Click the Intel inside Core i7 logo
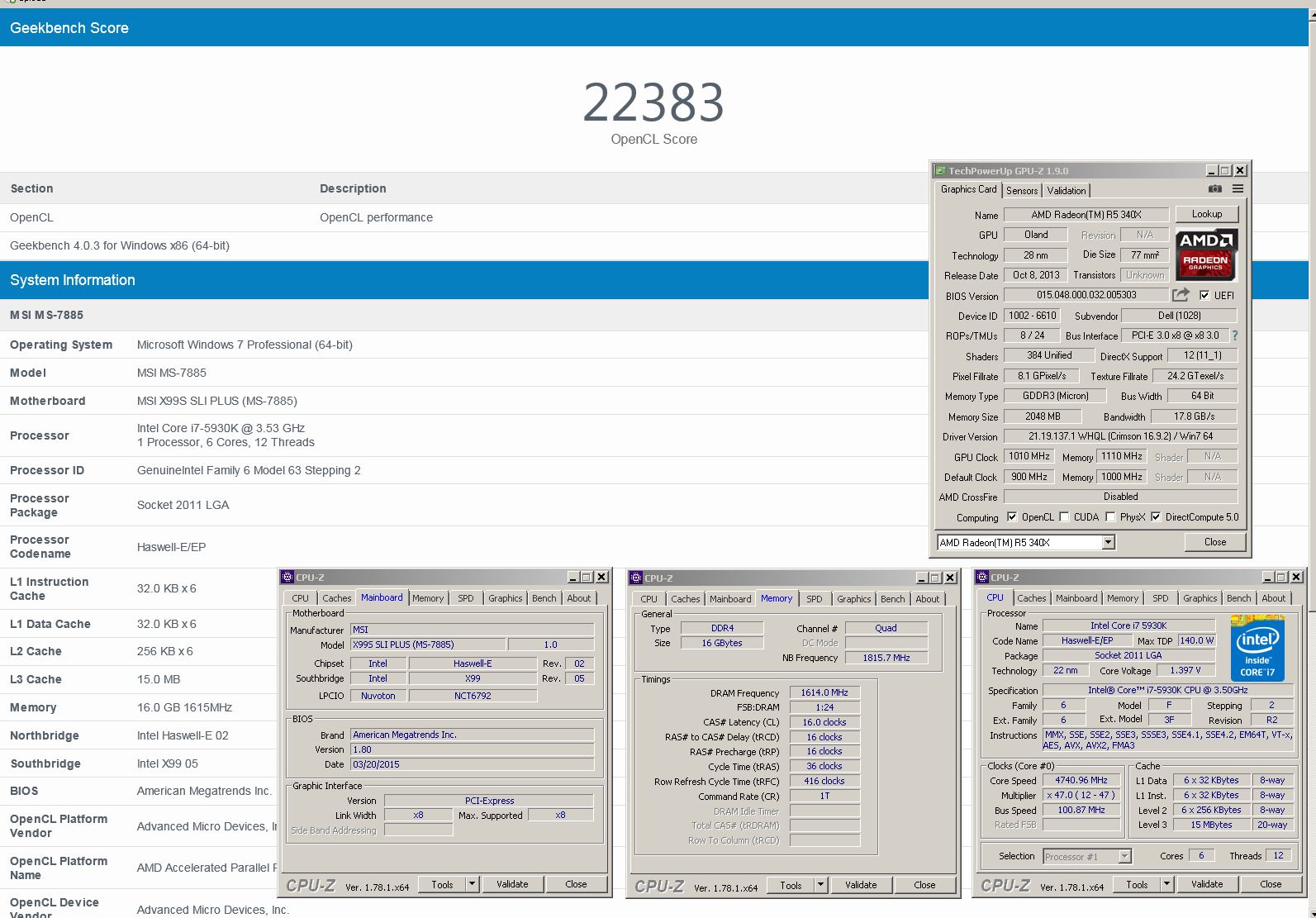 1257,647
